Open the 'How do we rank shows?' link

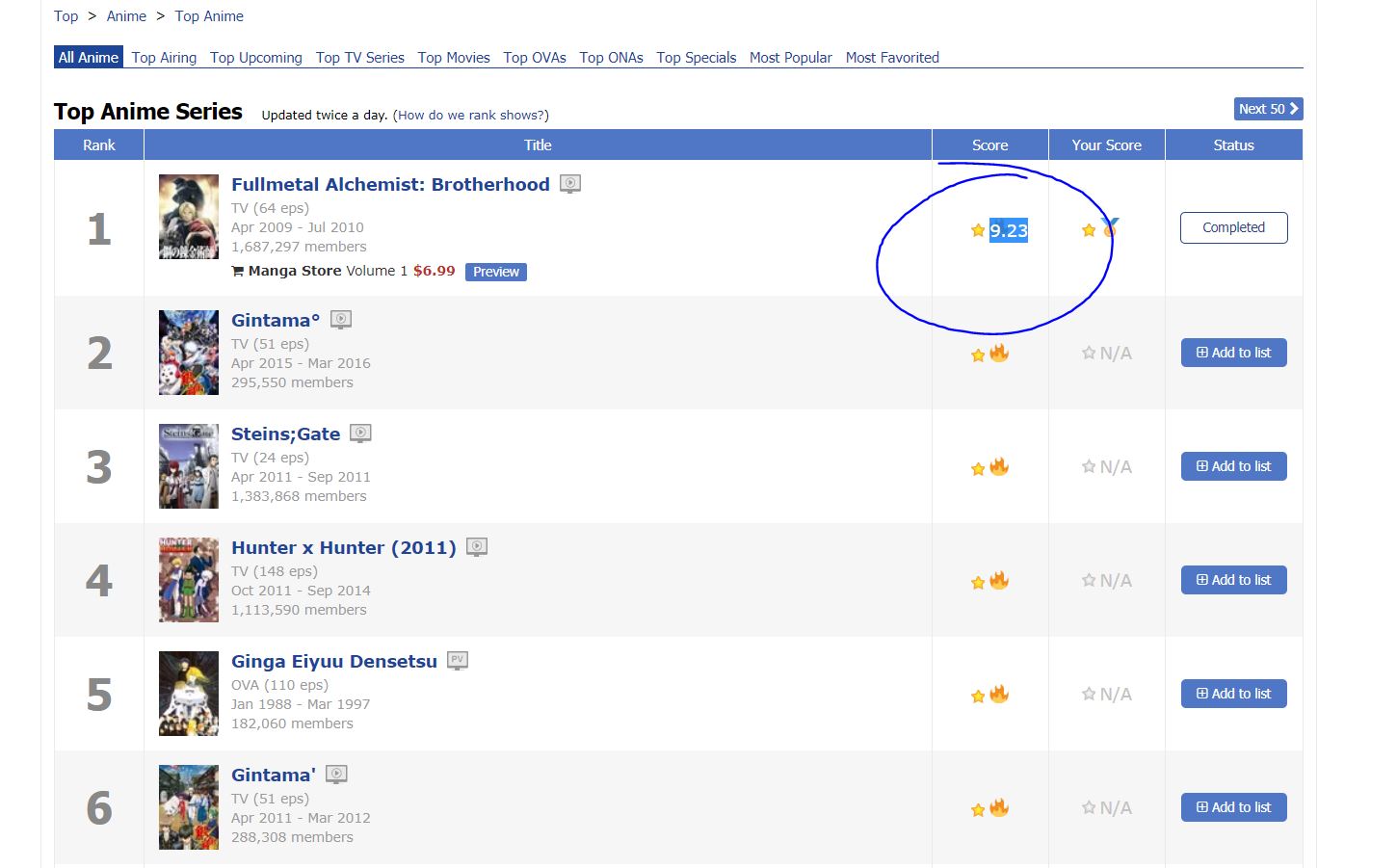click(x=470, y=115)
